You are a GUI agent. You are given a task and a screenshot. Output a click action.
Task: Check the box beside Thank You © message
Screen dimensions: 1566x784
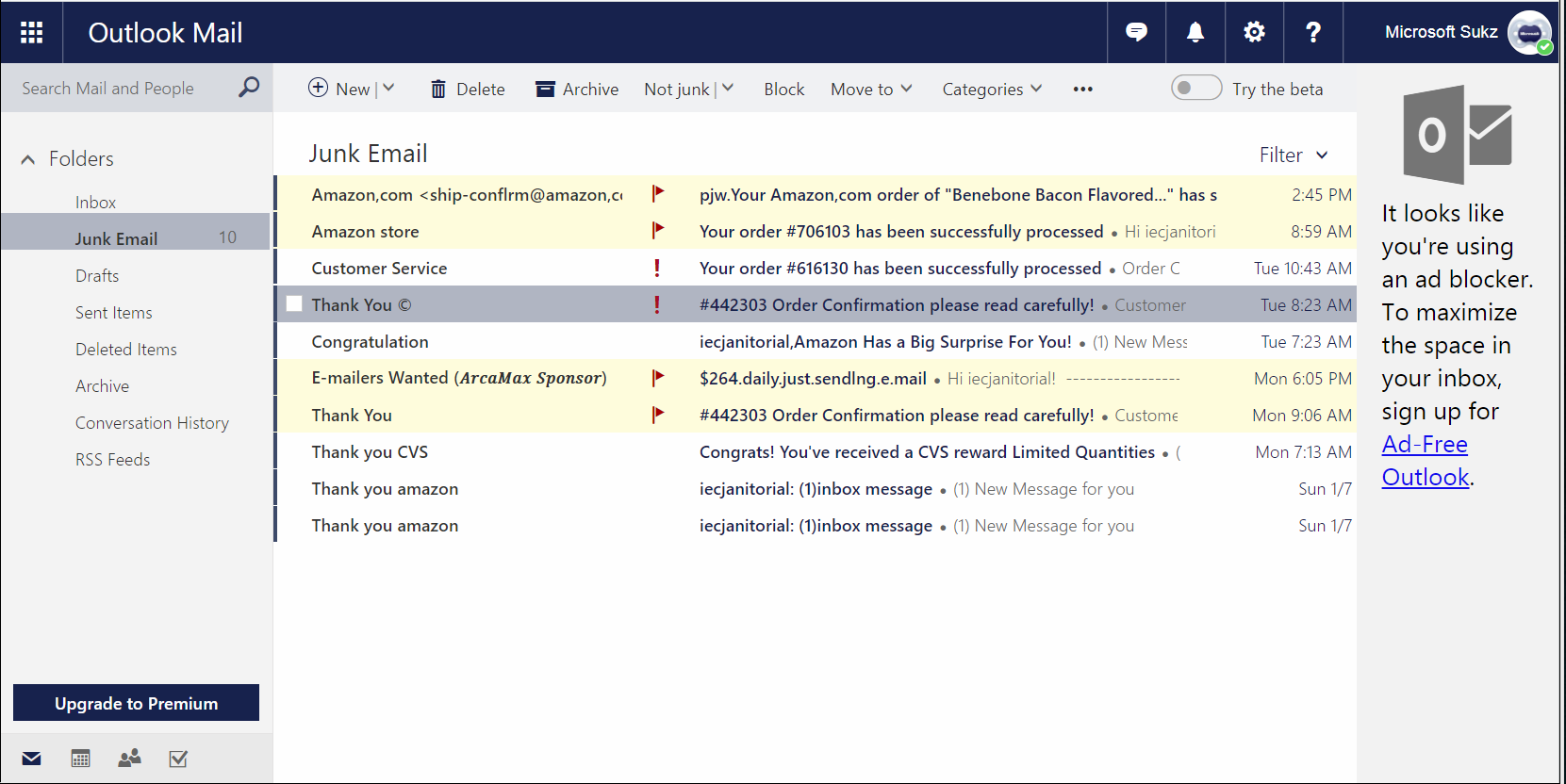(294, 303)
